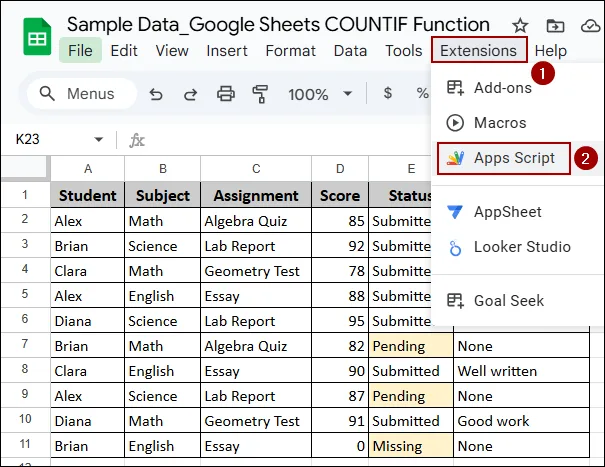Select column C header
This screenshot has width=605, height=467.
(x=256, y=169)
